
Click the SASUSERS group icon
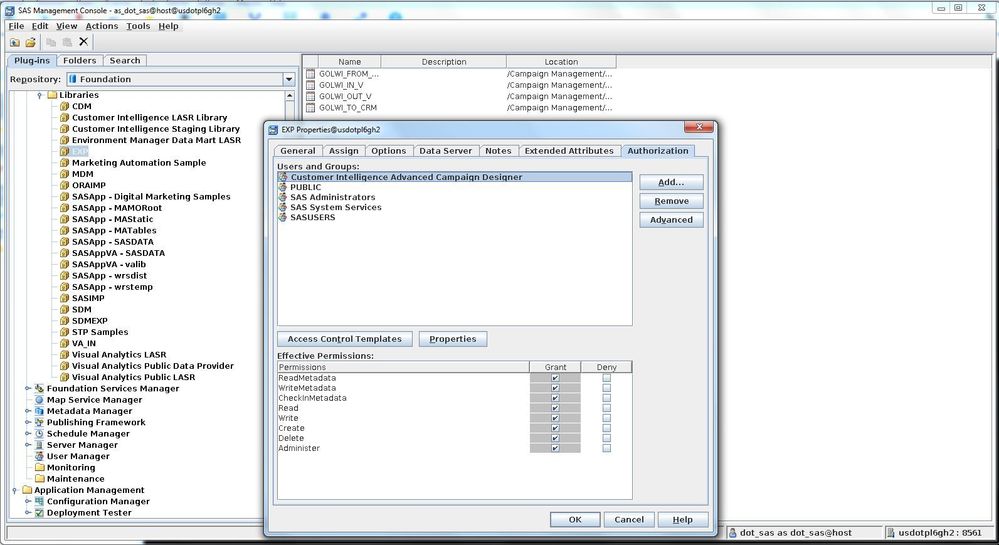pos(283,217)
